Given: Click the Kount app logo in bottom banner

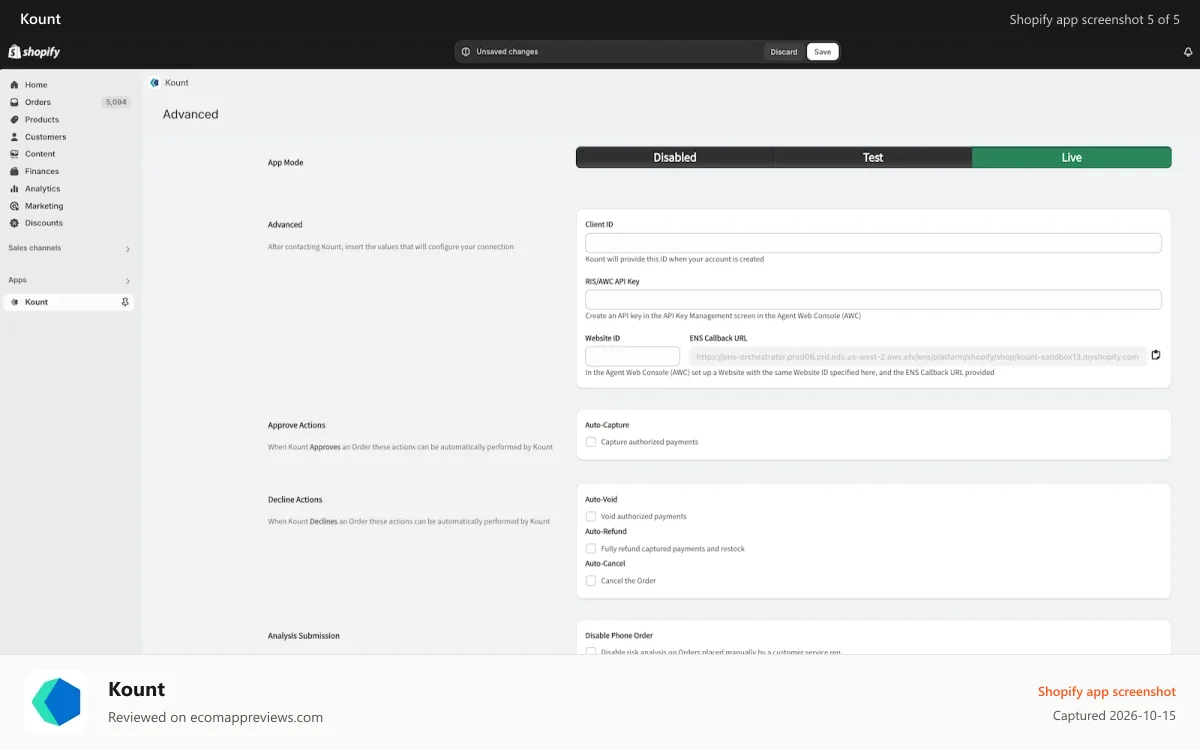Looking at the screenshot, I should pyautogui.click(x=56, y=702).
